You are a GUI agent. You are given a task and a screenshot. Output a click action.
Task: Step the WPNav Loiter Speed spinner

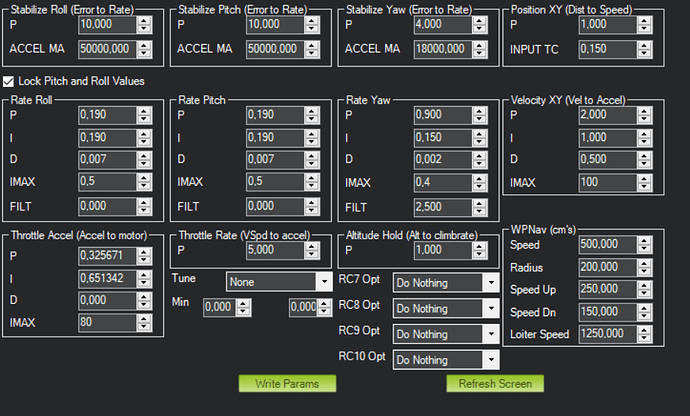coord(644,334)
